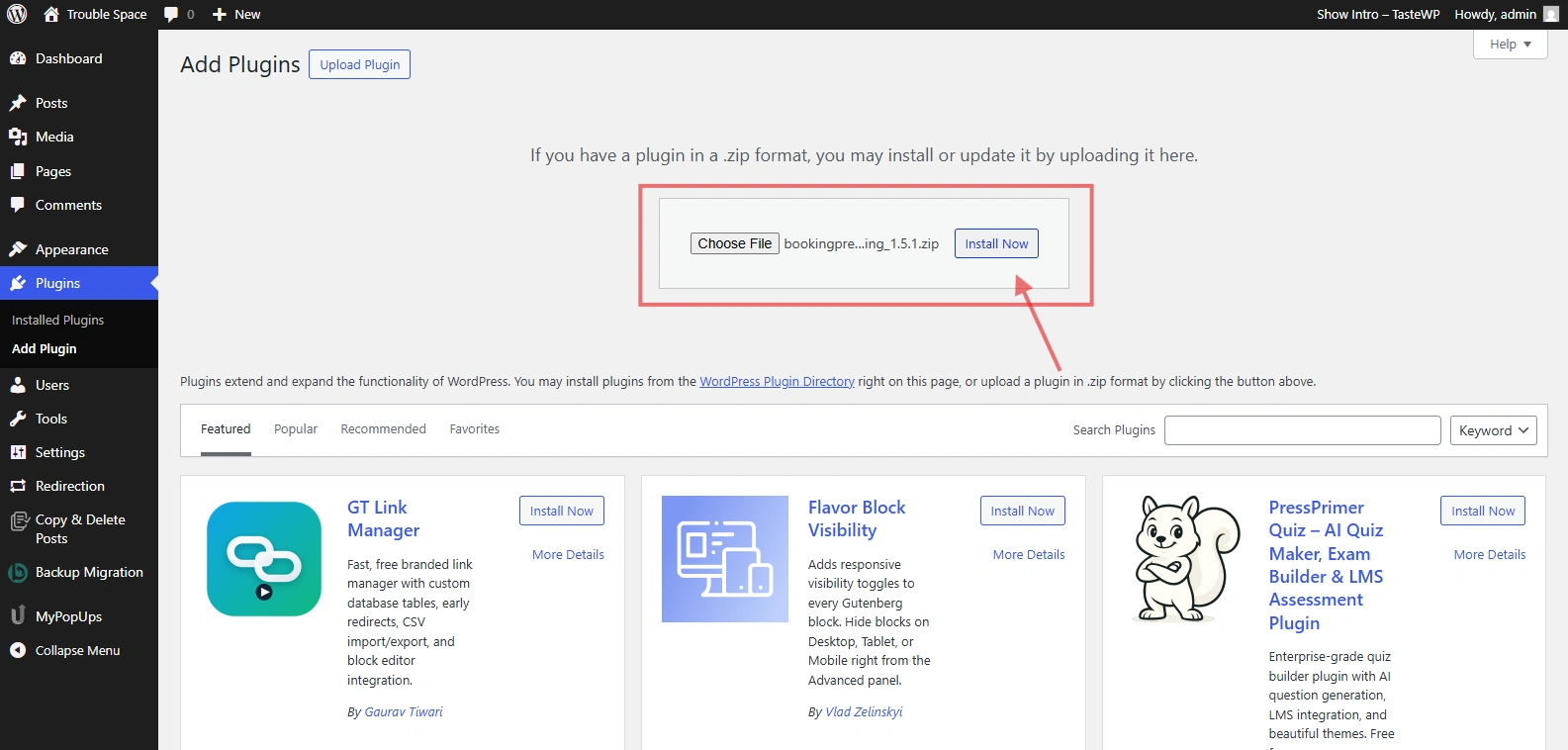
Task: Click the Copy & Delete Posts icon
Action: tap(18, 520)
